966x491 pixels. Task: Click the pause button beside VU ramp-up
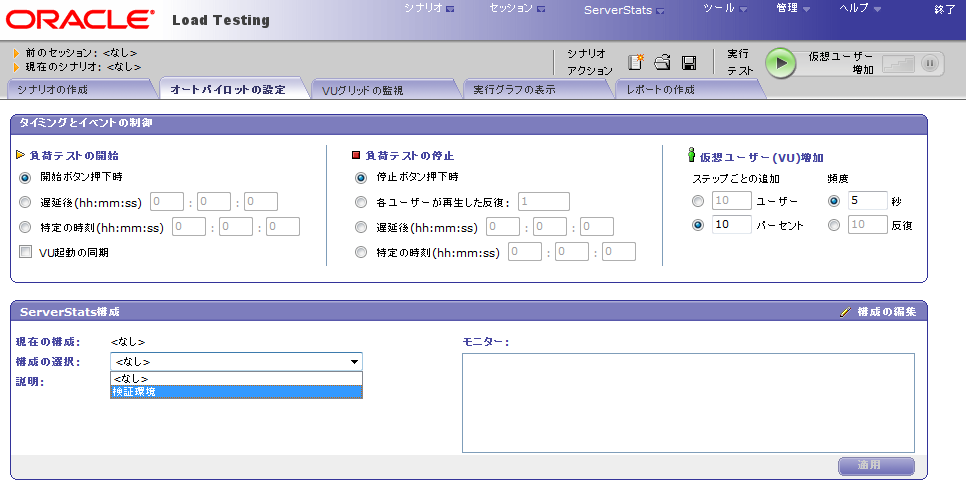pyautogui.click(x=930, y=63)
